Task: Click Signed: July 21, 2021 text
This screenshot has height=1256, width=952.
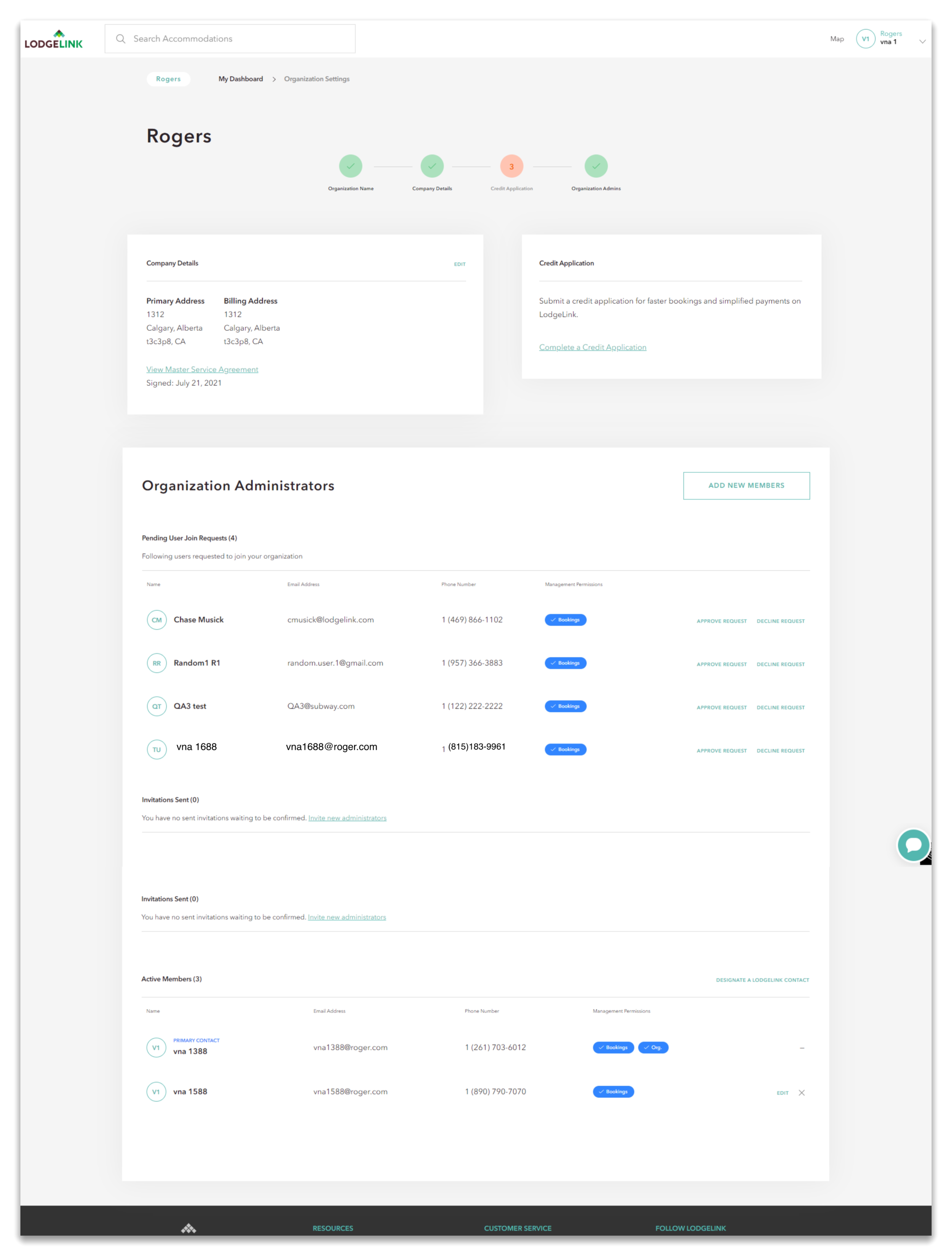Action: pos(184,383)
